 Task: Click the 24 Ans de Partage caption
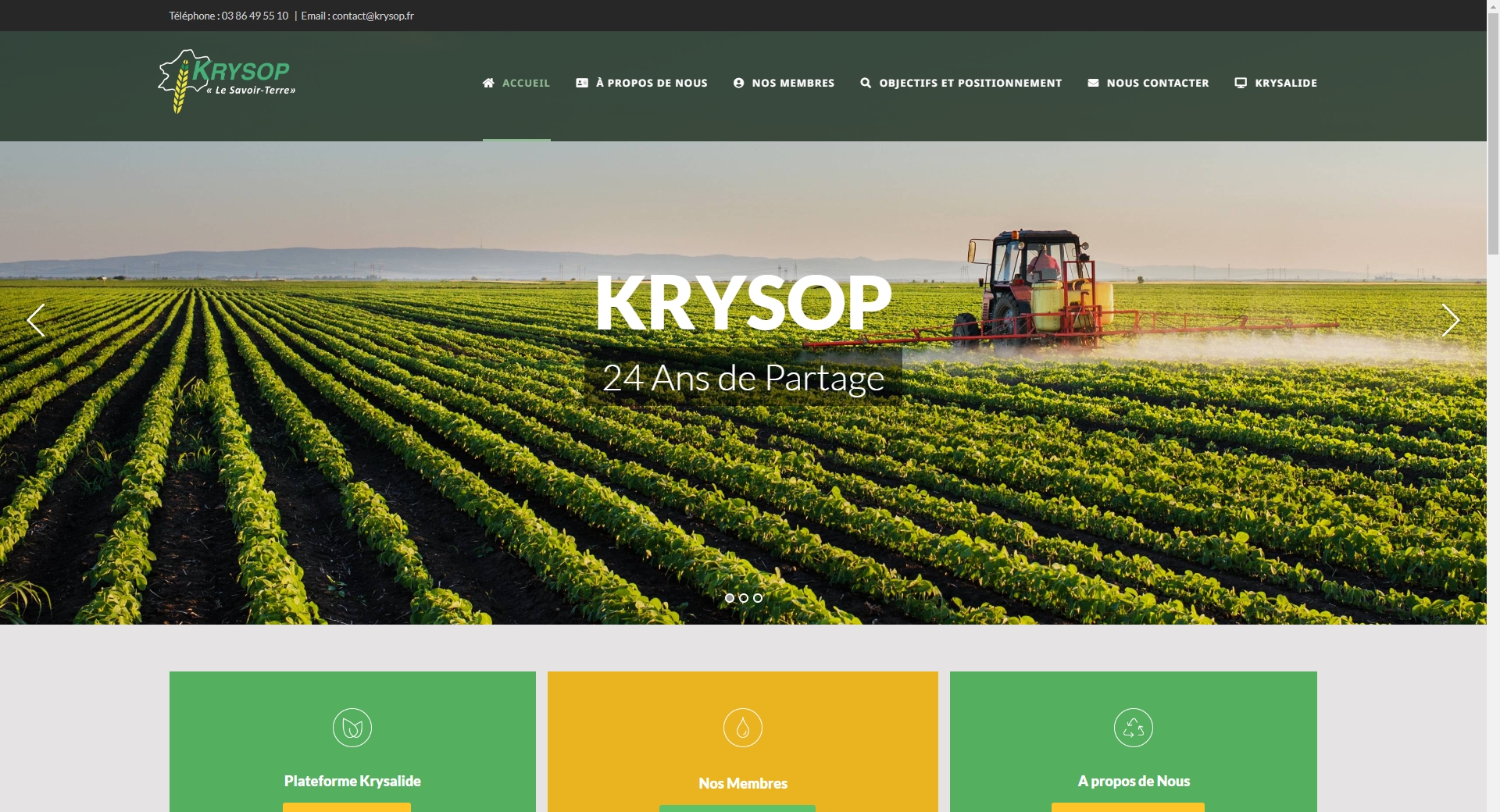pos(743,378)
